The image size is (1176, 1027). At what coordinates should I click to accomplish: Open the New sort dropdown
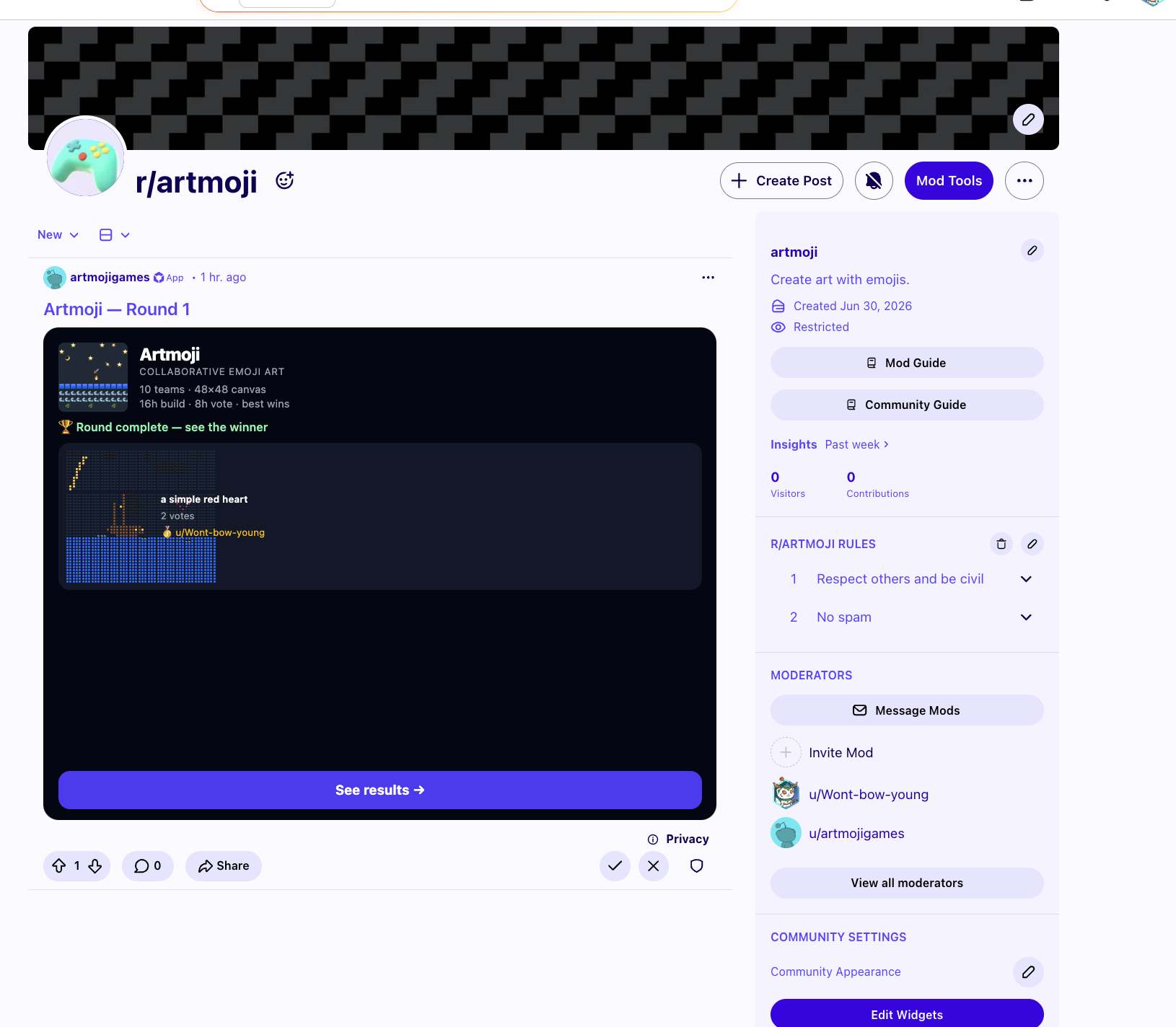pos(58,235)
